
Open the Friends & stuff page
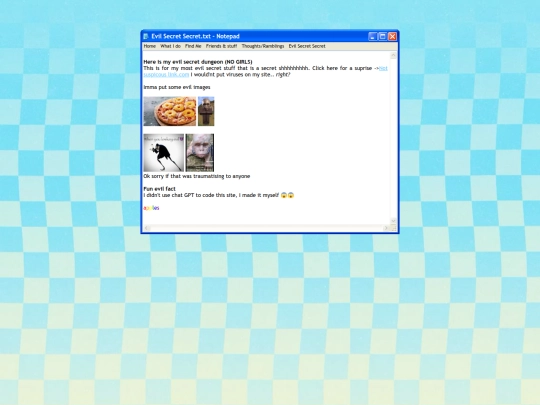pos(221,46)
